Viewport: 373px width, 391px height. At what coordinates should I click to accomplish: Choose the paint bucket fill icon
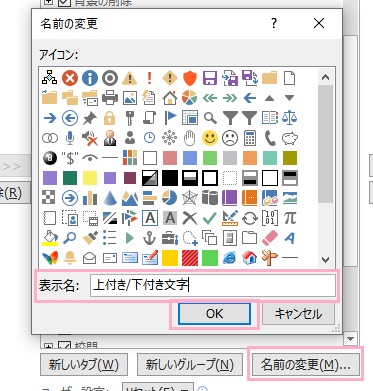50,238
